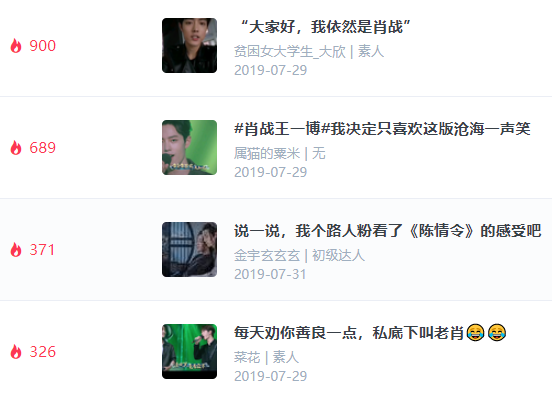Visit author 菜花 profile
Viewport: 552px width, 402px height.
[247, 358]
